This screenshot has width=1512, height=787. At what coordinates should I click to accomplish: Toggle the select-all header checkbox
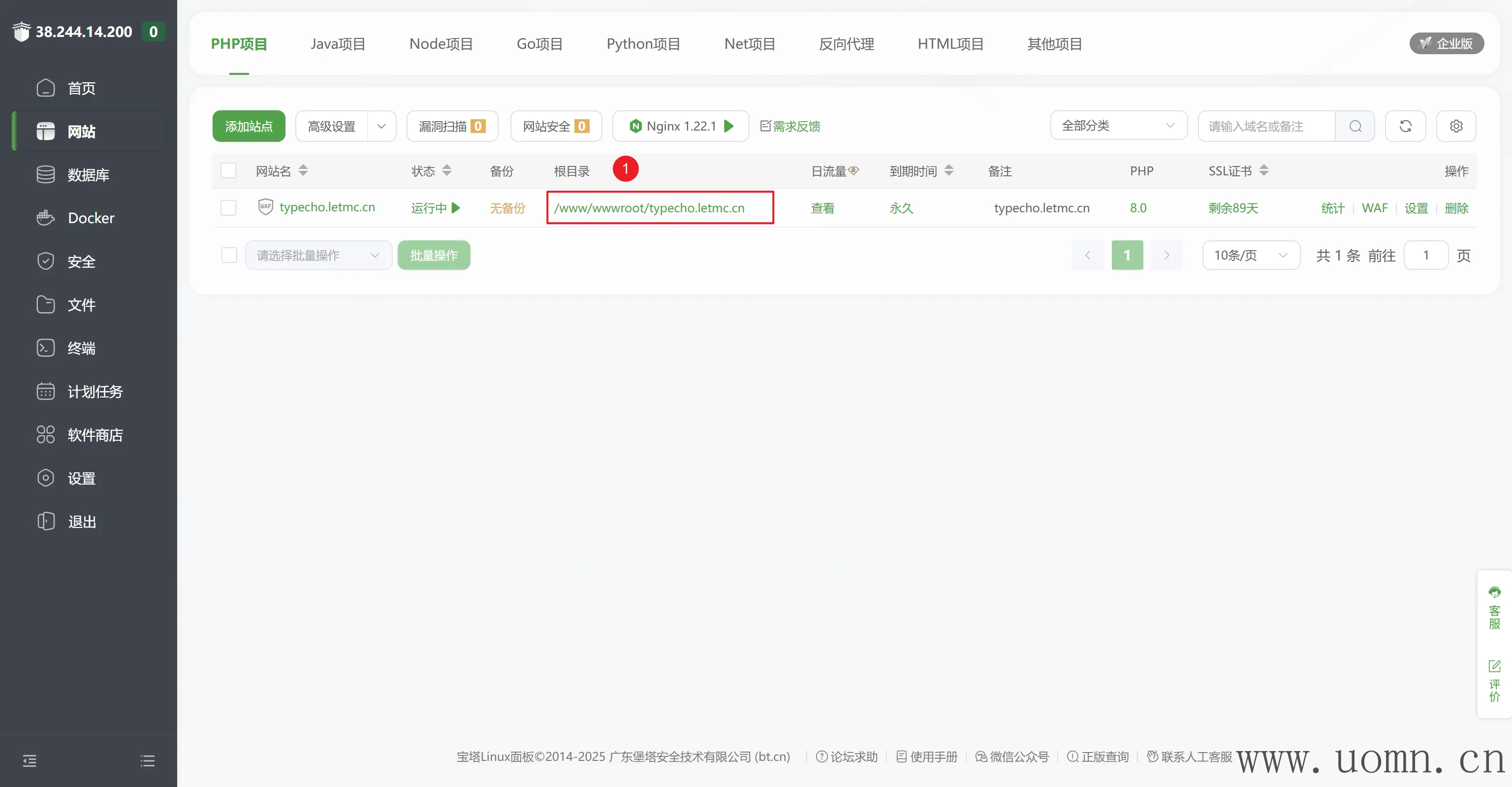[228, 170]
